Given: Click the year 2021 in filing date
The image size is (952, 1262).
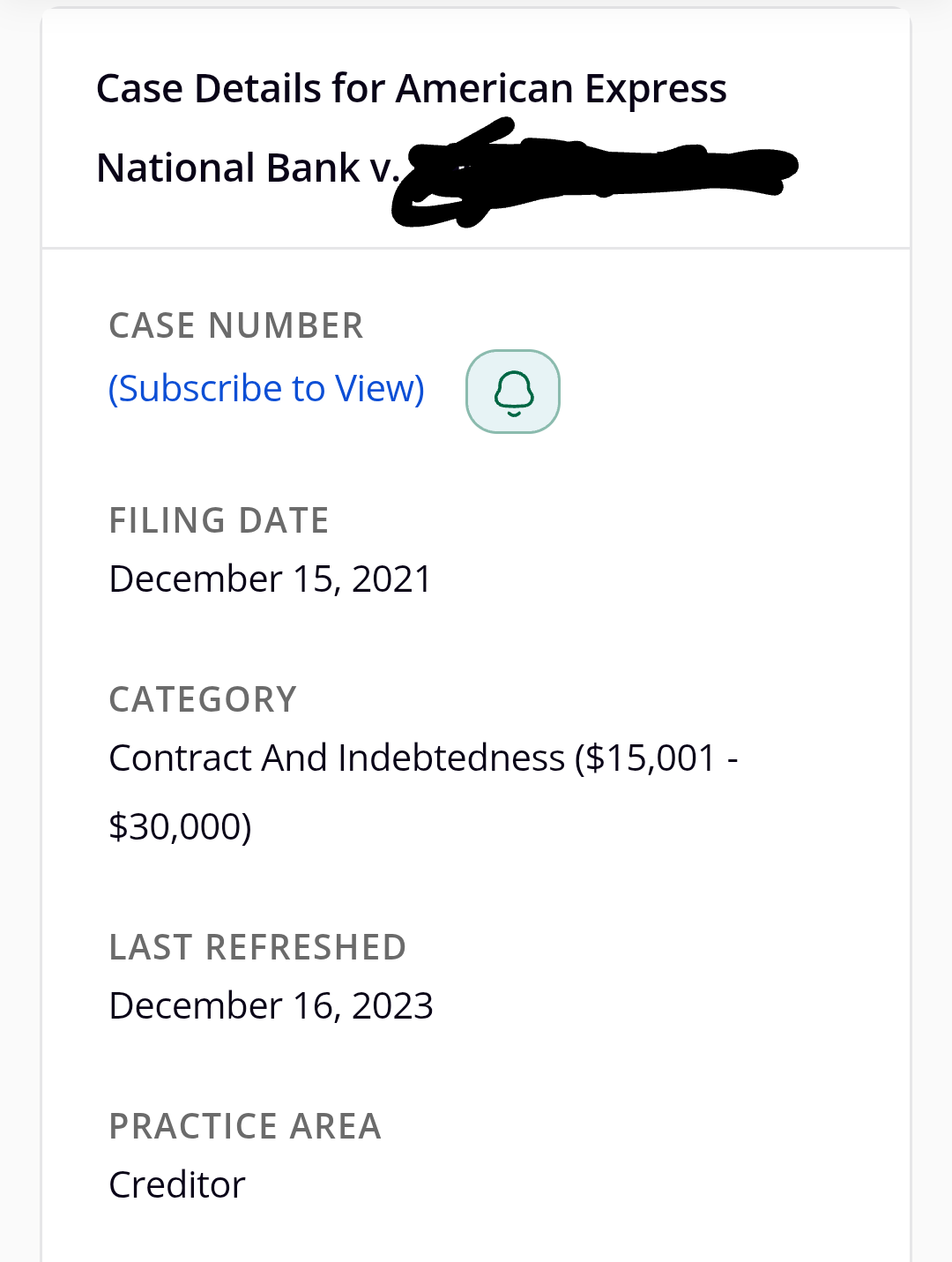Looking at the screenshot, I should tap(392, 579).
